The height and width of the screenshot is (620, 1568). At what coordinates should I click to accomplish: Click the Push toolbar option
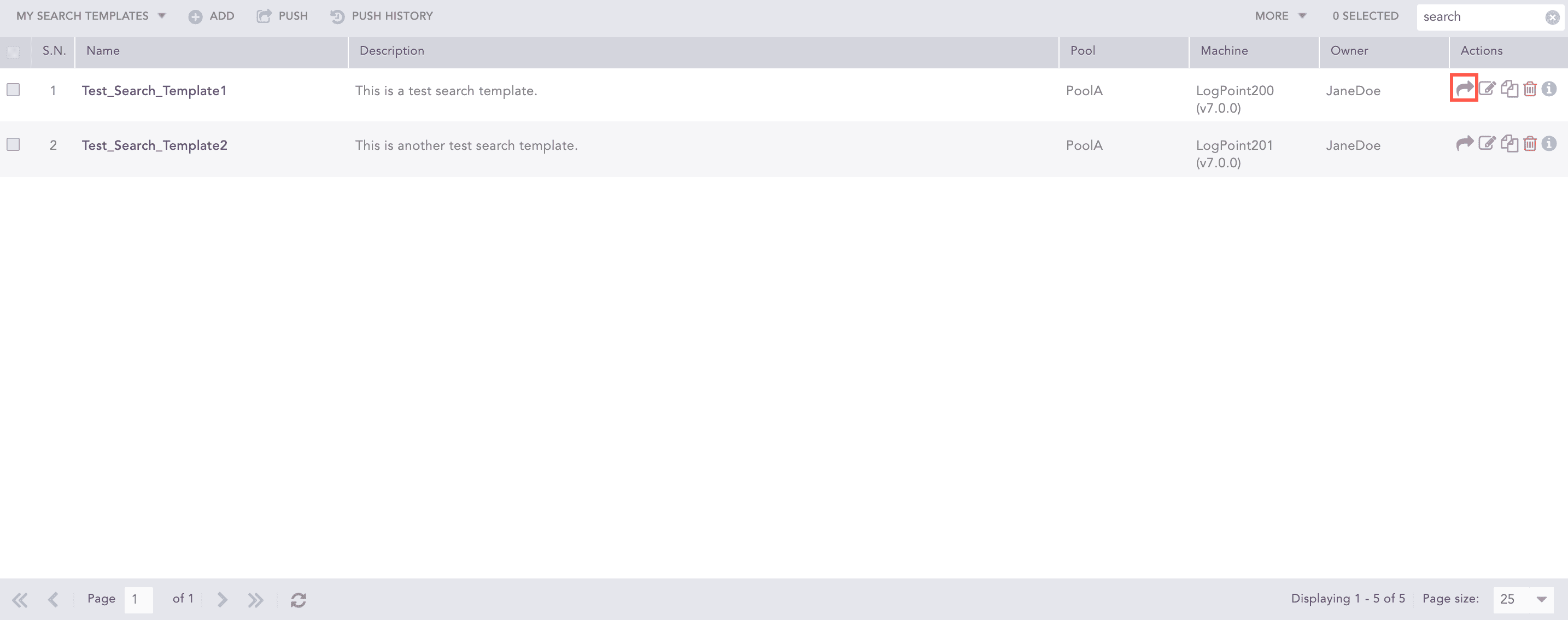pyautogui.click(x=283, y=16)
